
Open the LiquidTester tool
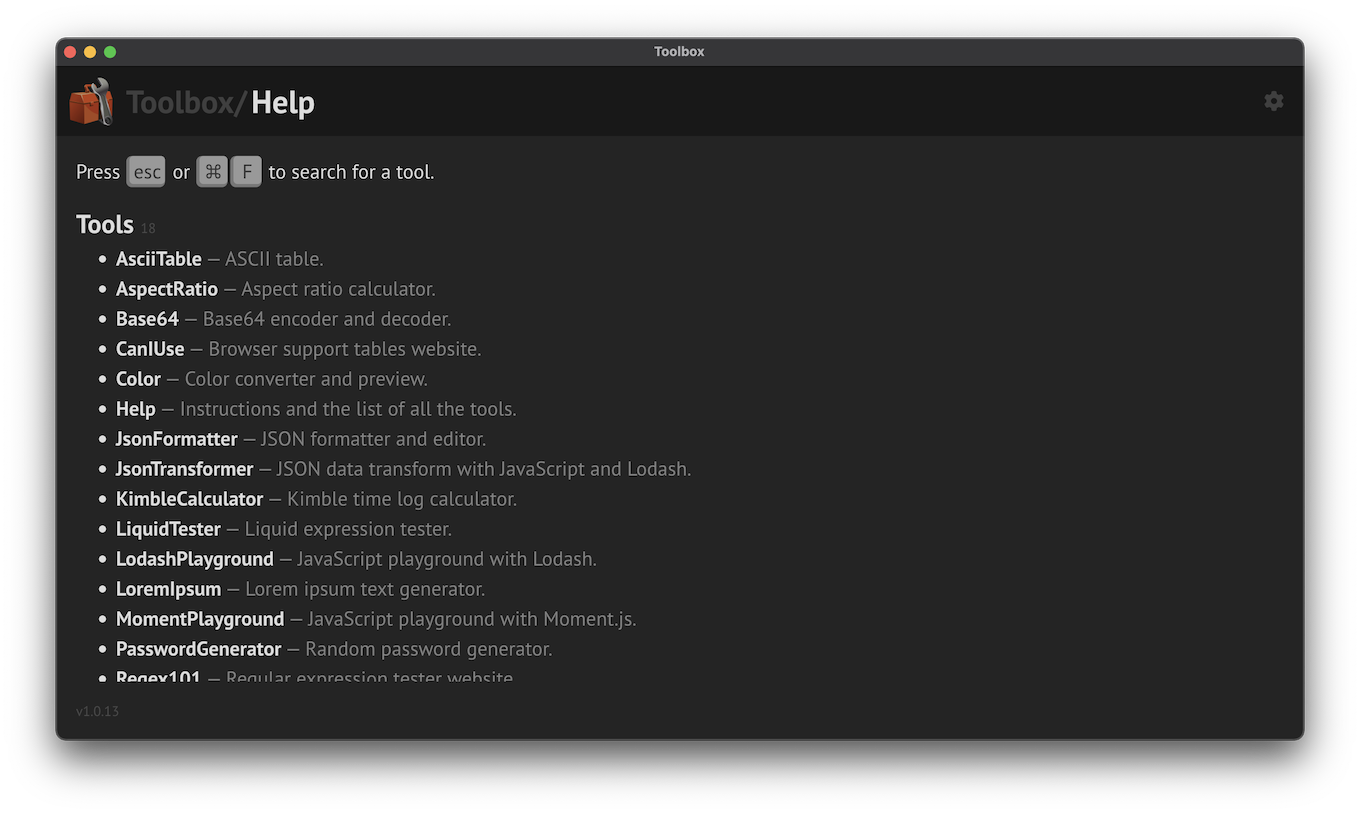point(168,529)
